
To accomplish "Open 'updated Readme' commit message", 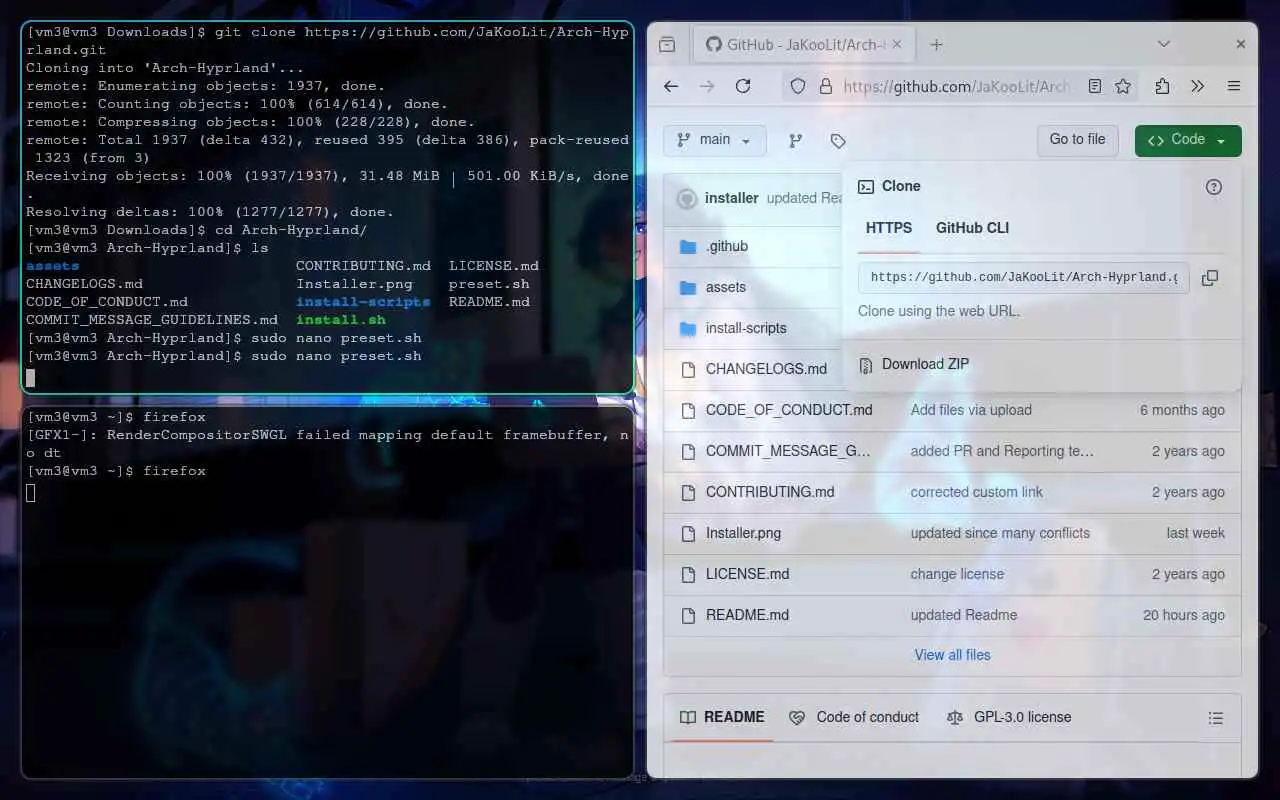I will (964, 615).
